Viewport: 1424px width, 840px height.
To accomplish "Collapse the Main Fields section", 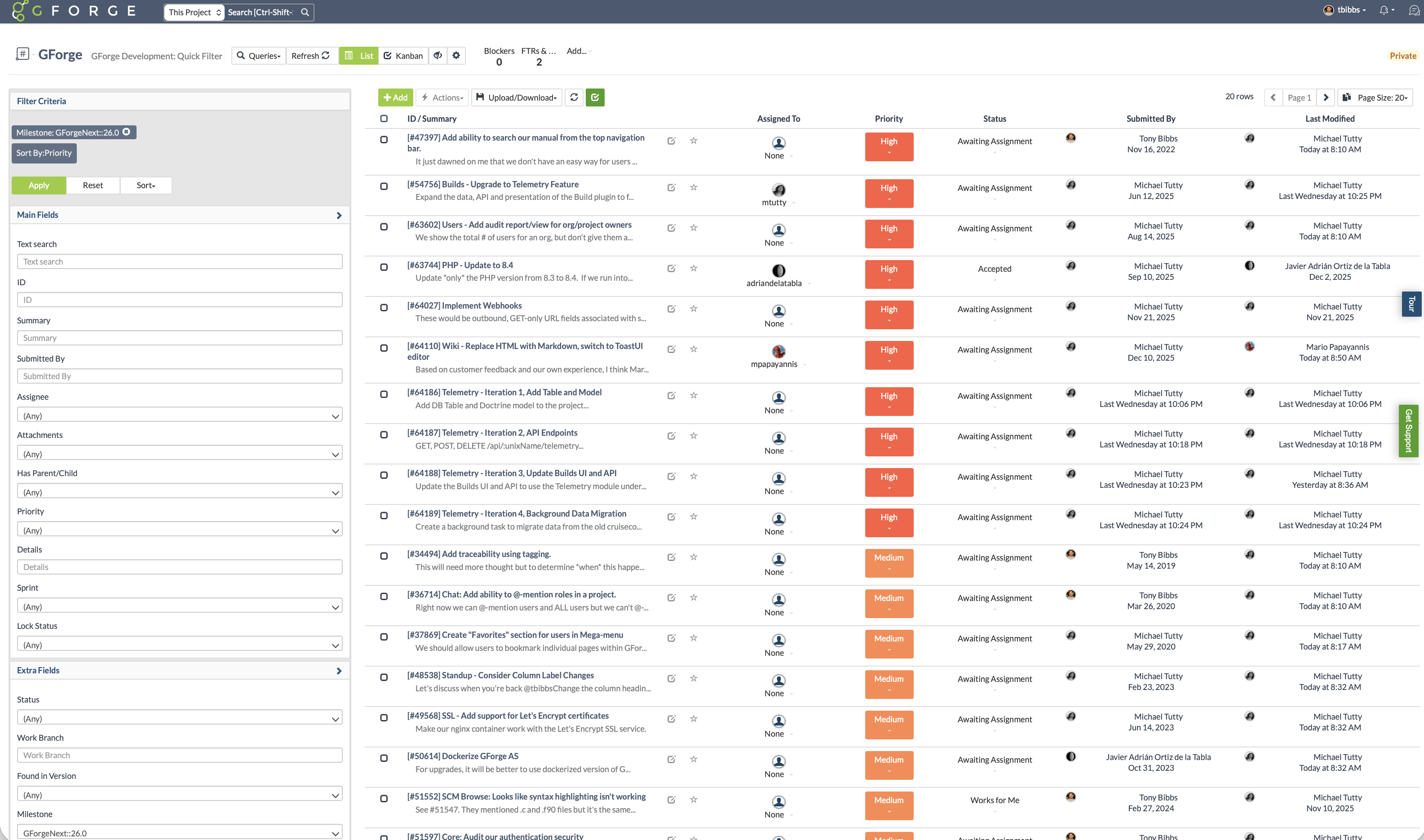I will (338, 215).
